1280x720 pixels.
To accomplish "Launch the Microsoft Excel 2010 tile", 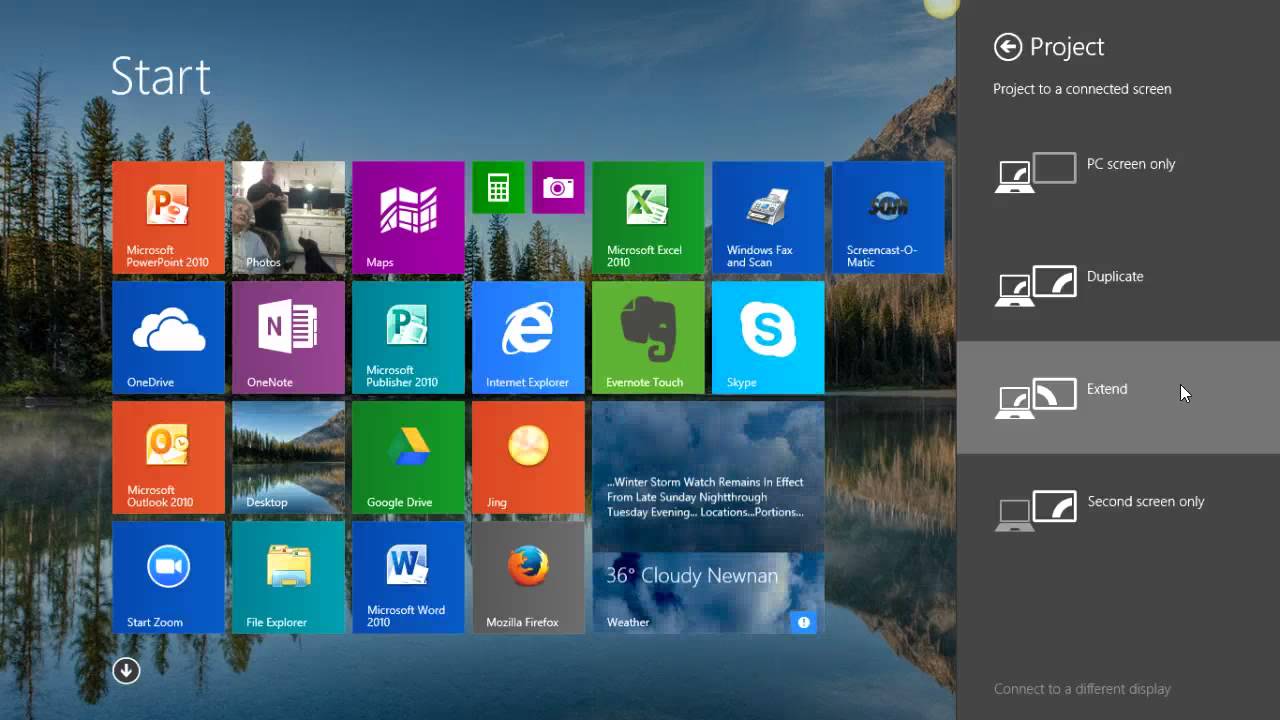I will point(648,217).
